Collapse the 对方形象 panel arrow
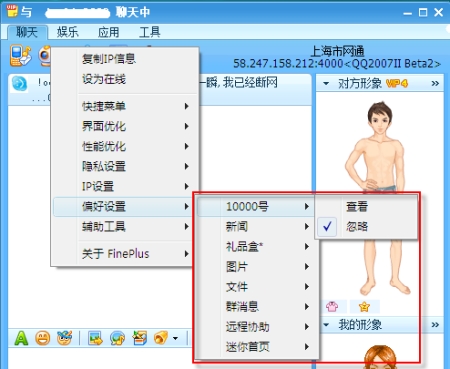Viewport: 450px width, 369px height. point(326,83)
